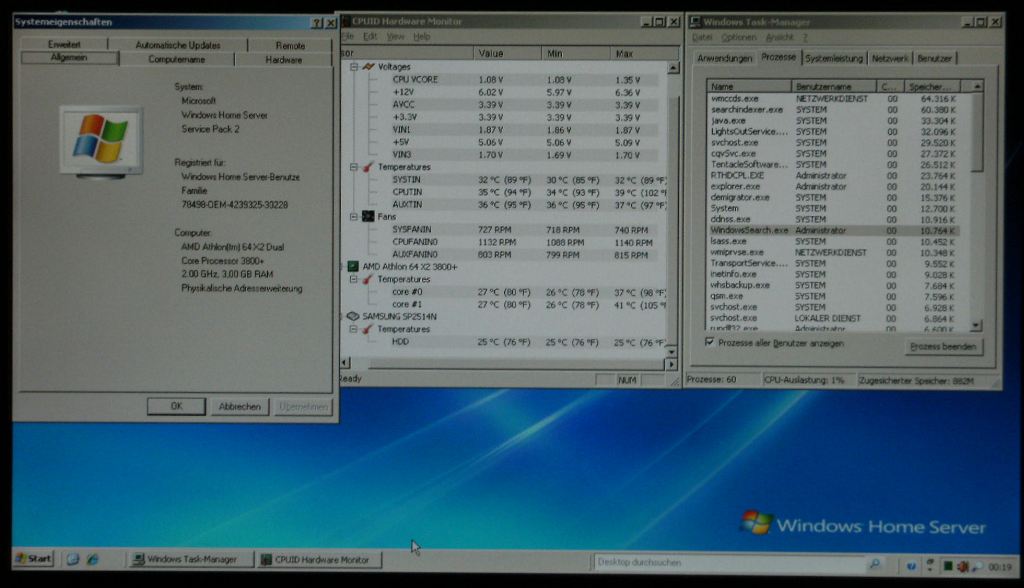Click Hardware Monitor vertical scrollbar down arrow
The width and height of the screenshot is (1024, 588).
pos(671,351)
